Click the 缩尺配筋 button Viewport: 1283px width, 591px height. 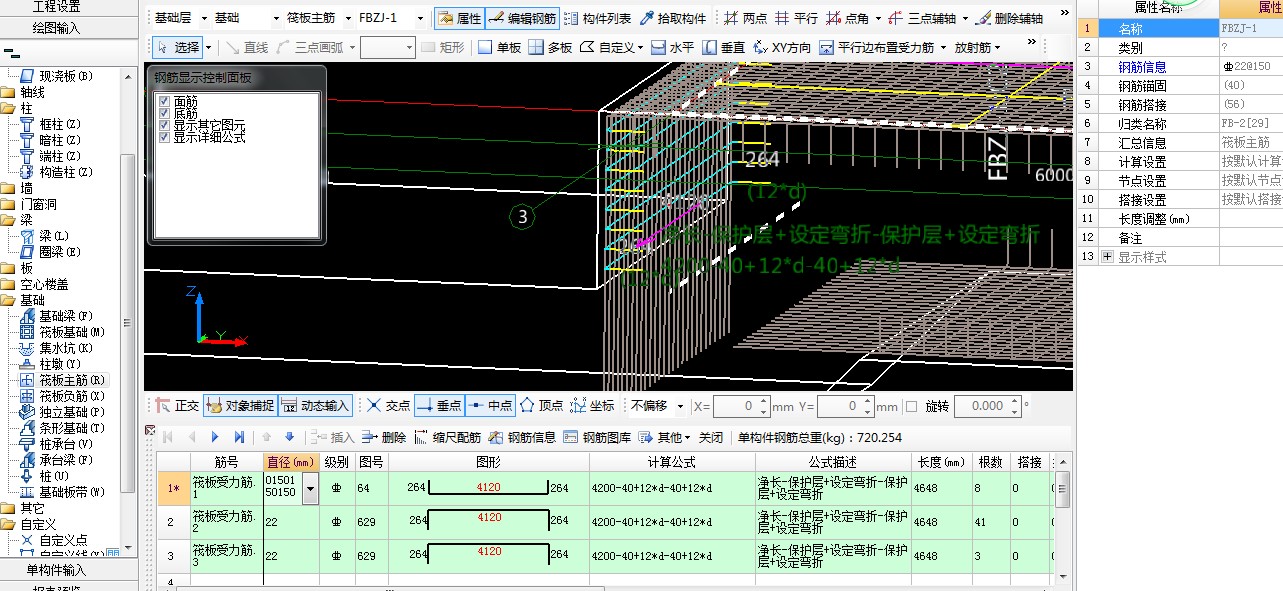[448, 437]
